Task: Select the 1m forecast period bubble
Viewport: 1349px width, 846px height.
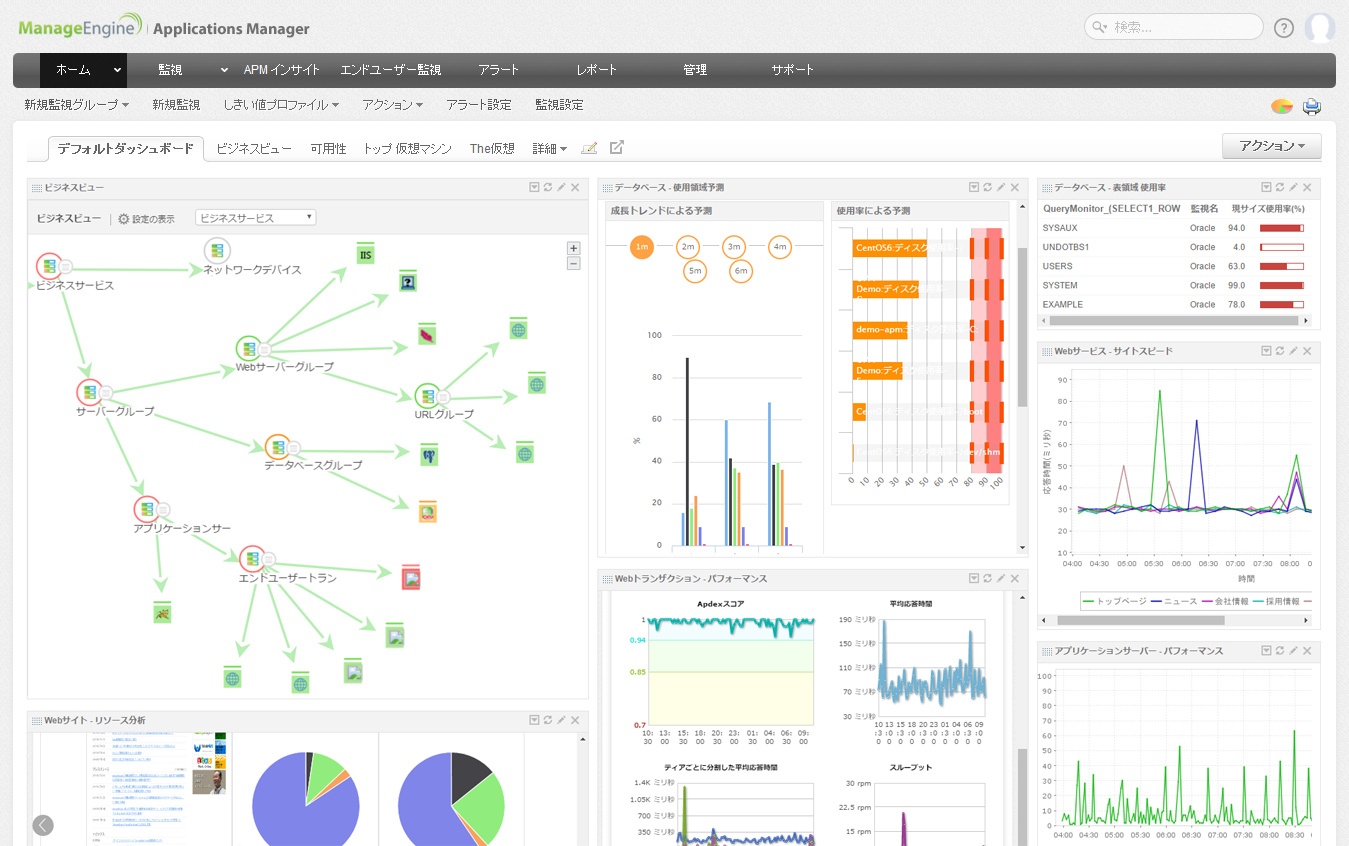Action: pyautogui.click(x=640, y=247)
